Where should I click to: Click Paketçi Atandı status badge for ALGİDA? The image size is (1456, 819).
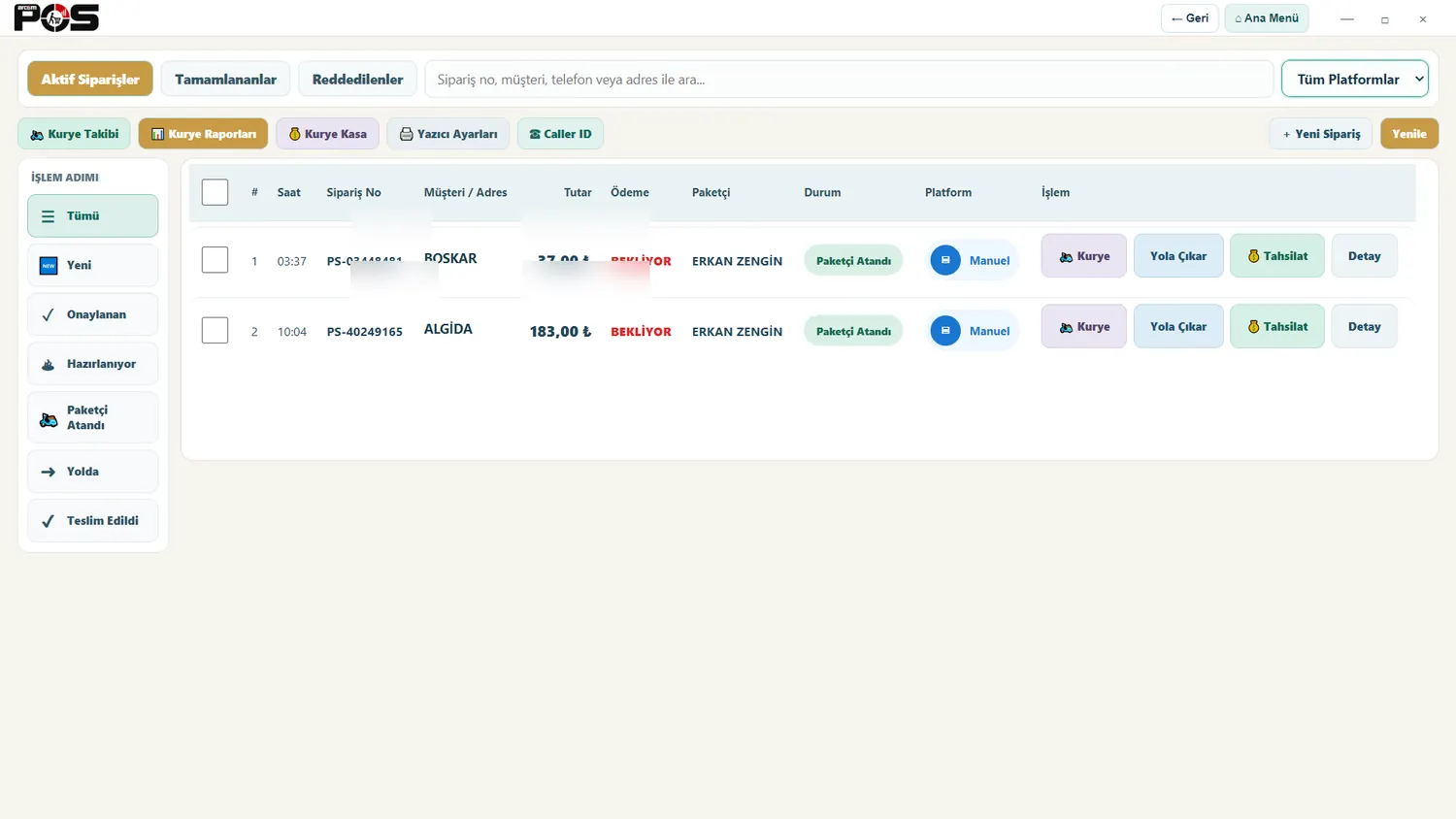pyautogui.click(x=853, y=331)
